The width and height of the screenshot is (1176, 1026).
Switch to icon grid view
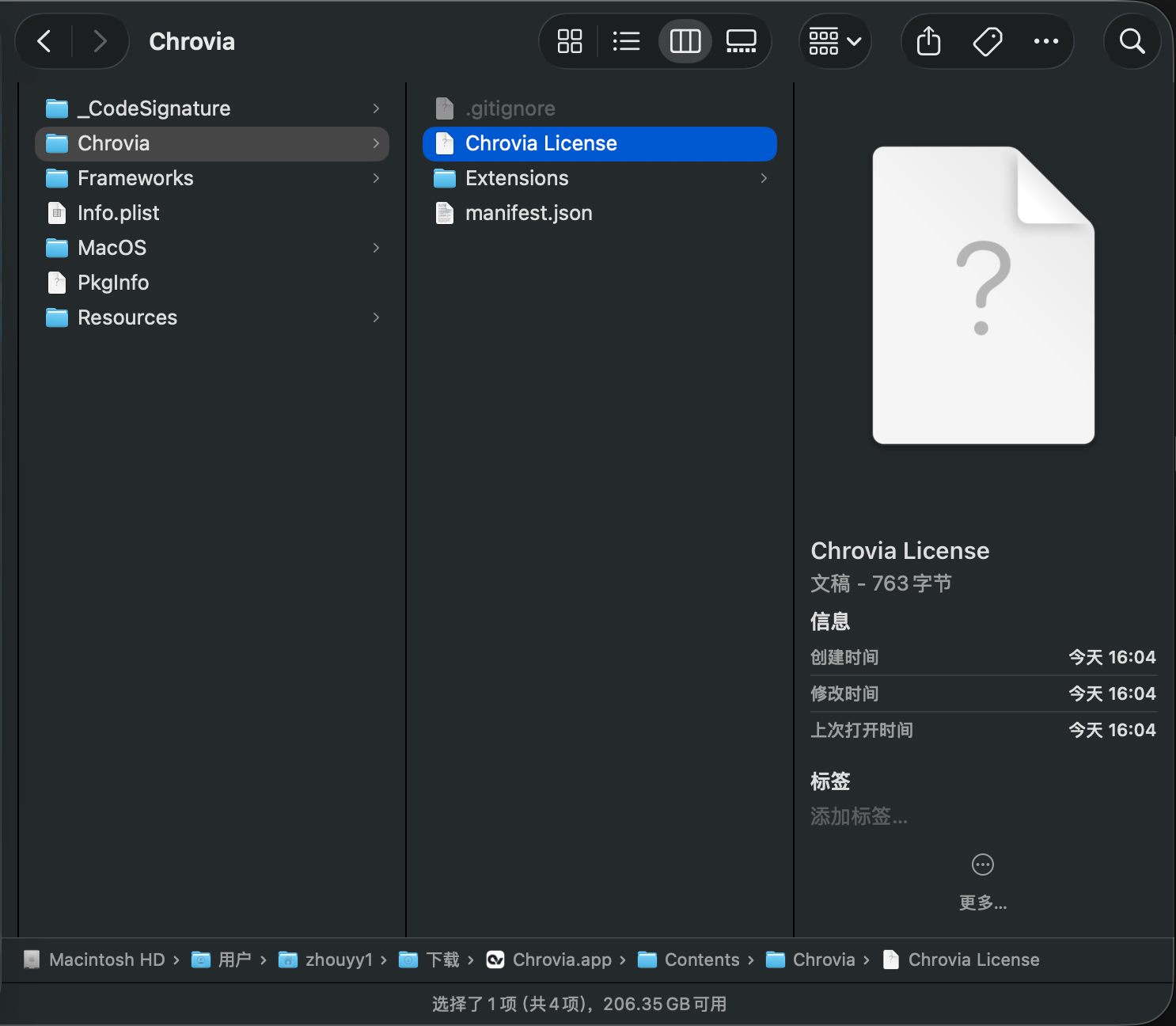pos(570,41)
